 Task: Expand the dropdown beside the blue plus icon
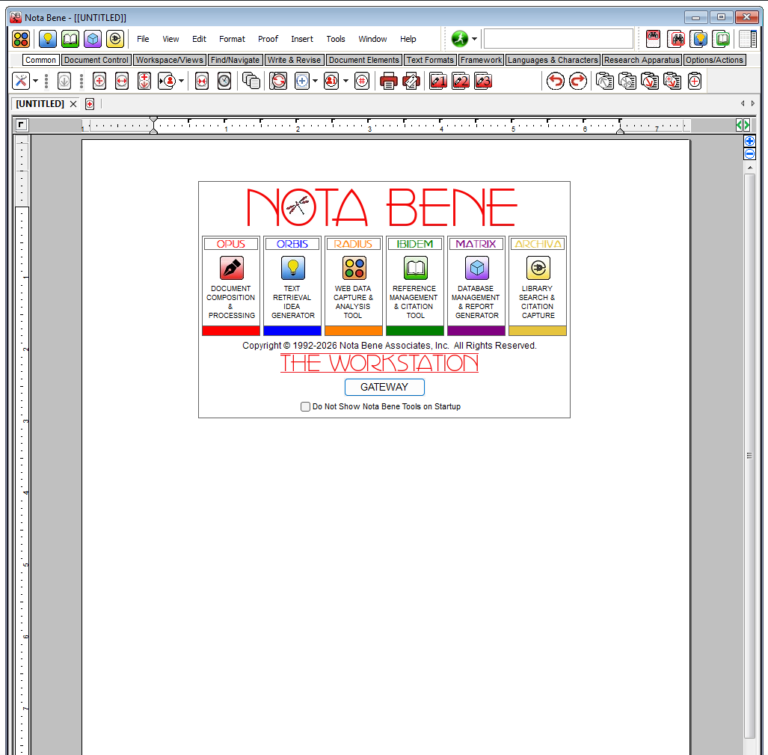315,81
